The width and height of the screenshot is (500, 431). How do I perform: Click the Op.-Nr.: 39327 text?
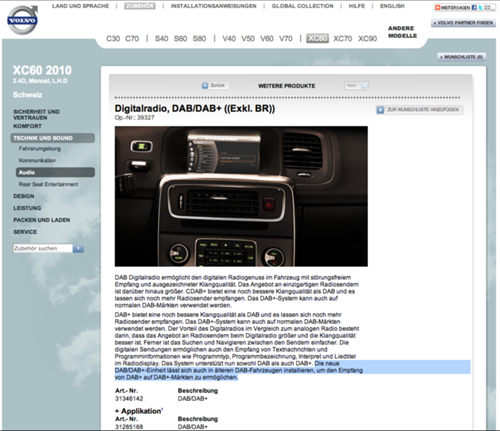(x=134, y=118)
